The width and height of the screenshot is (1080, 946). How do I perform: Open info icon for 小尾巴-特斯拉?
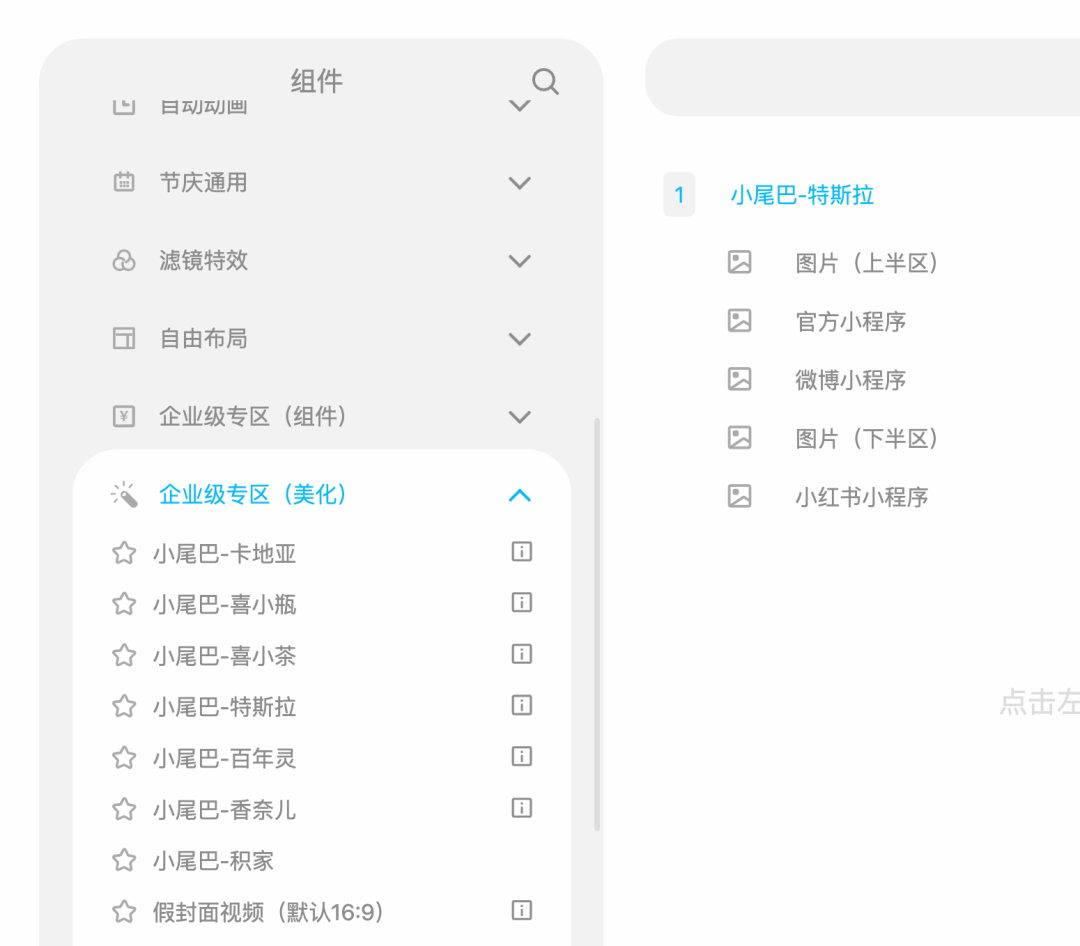coord(521,705)
